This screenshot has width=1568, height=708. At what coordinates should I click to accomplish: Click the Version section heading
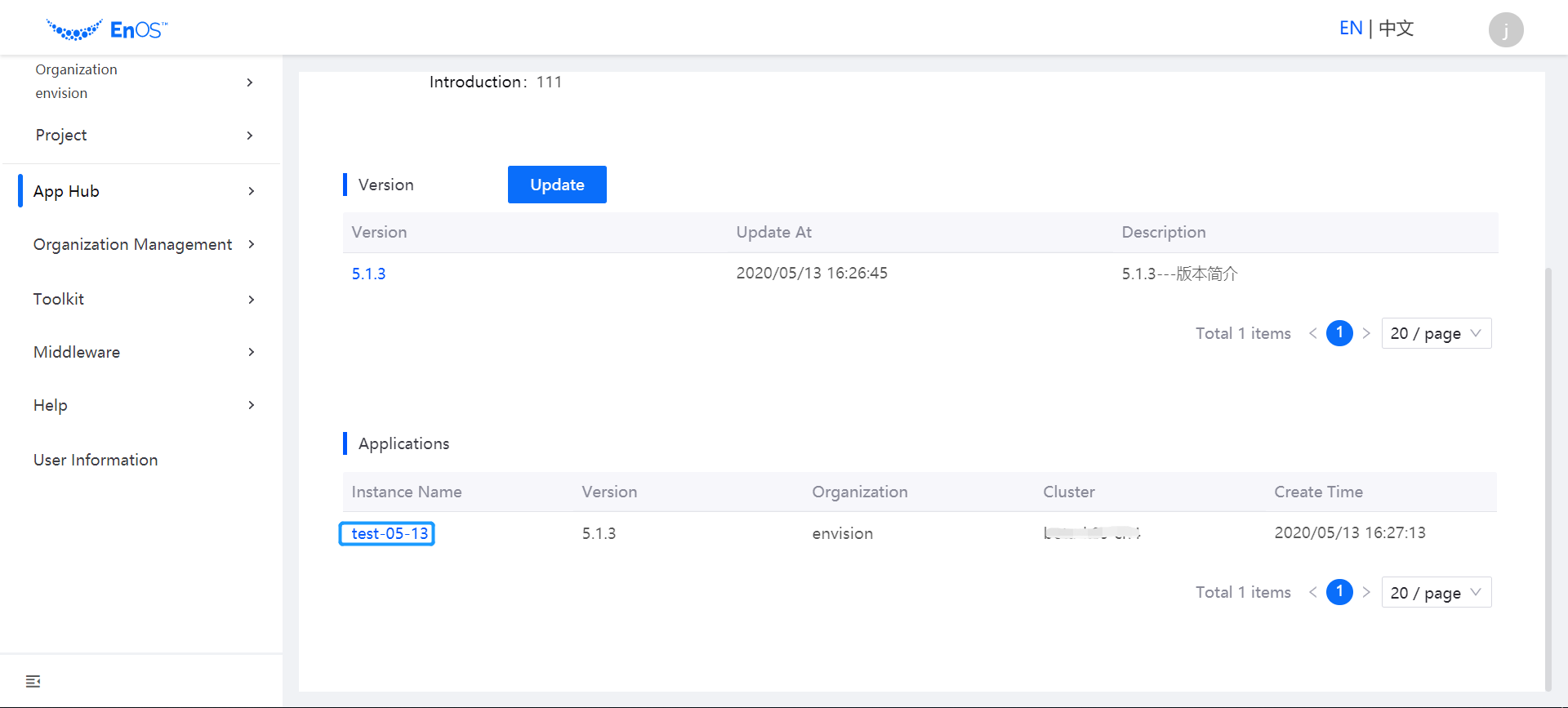385,185
